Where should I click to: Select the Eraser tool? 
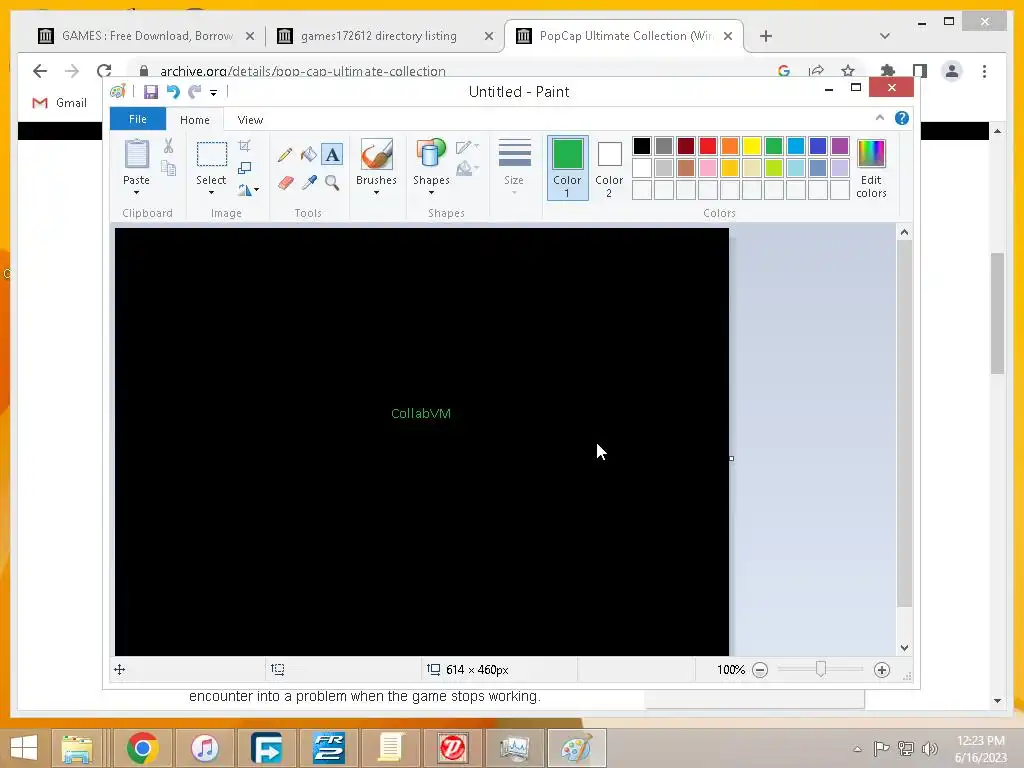pyautogui.click(x=285, y=182)
